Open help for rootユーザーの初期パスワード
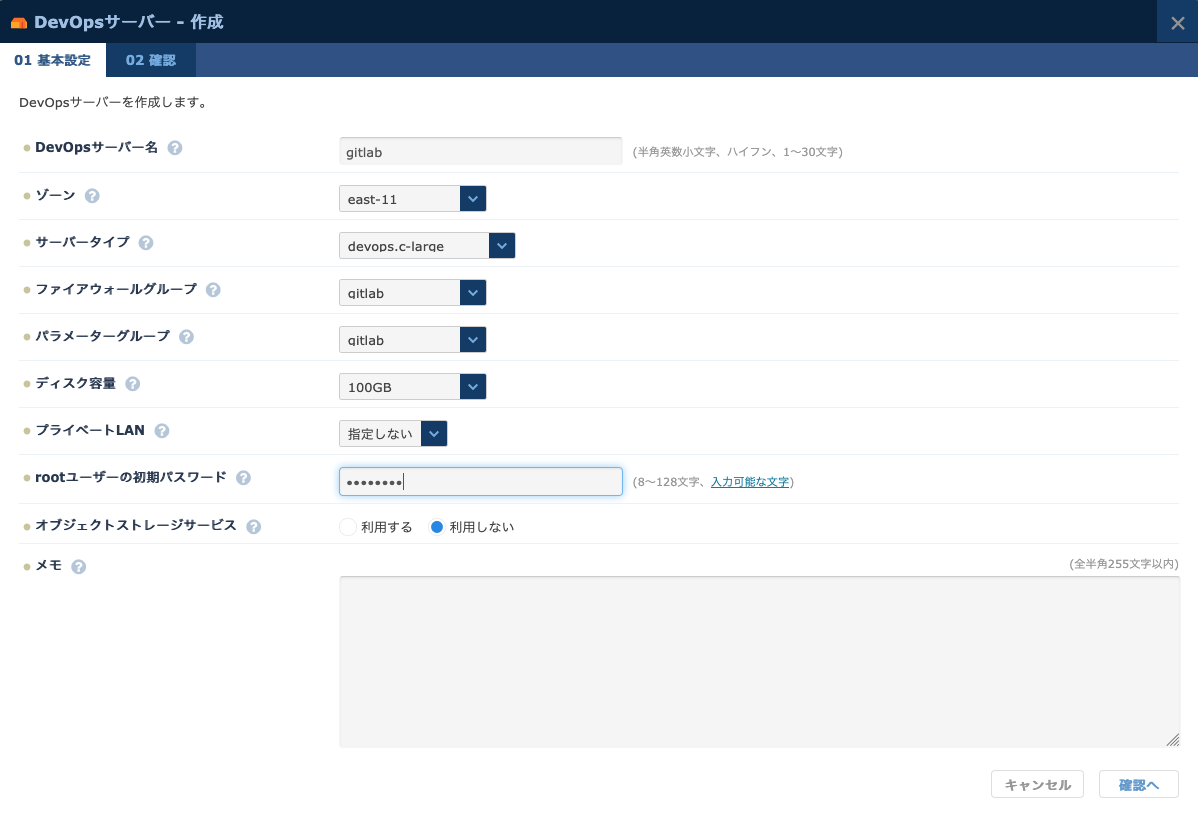The height and width of the screenshot is (817, 1198). (x=243, y=478)
